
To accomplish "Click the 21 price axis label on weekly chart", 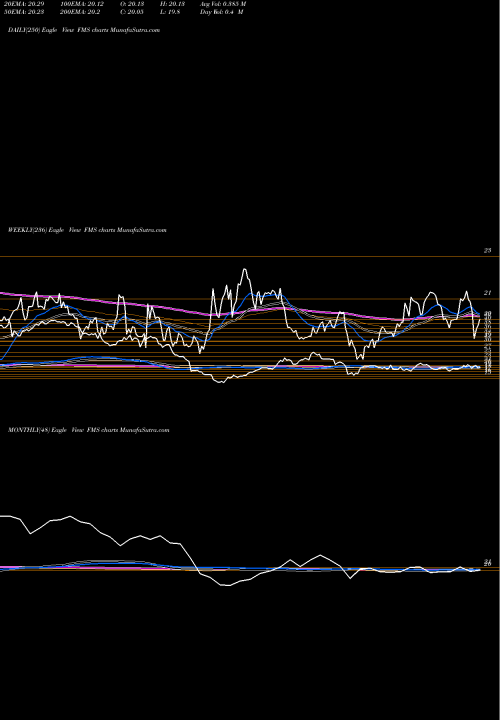I will (487, 292).
